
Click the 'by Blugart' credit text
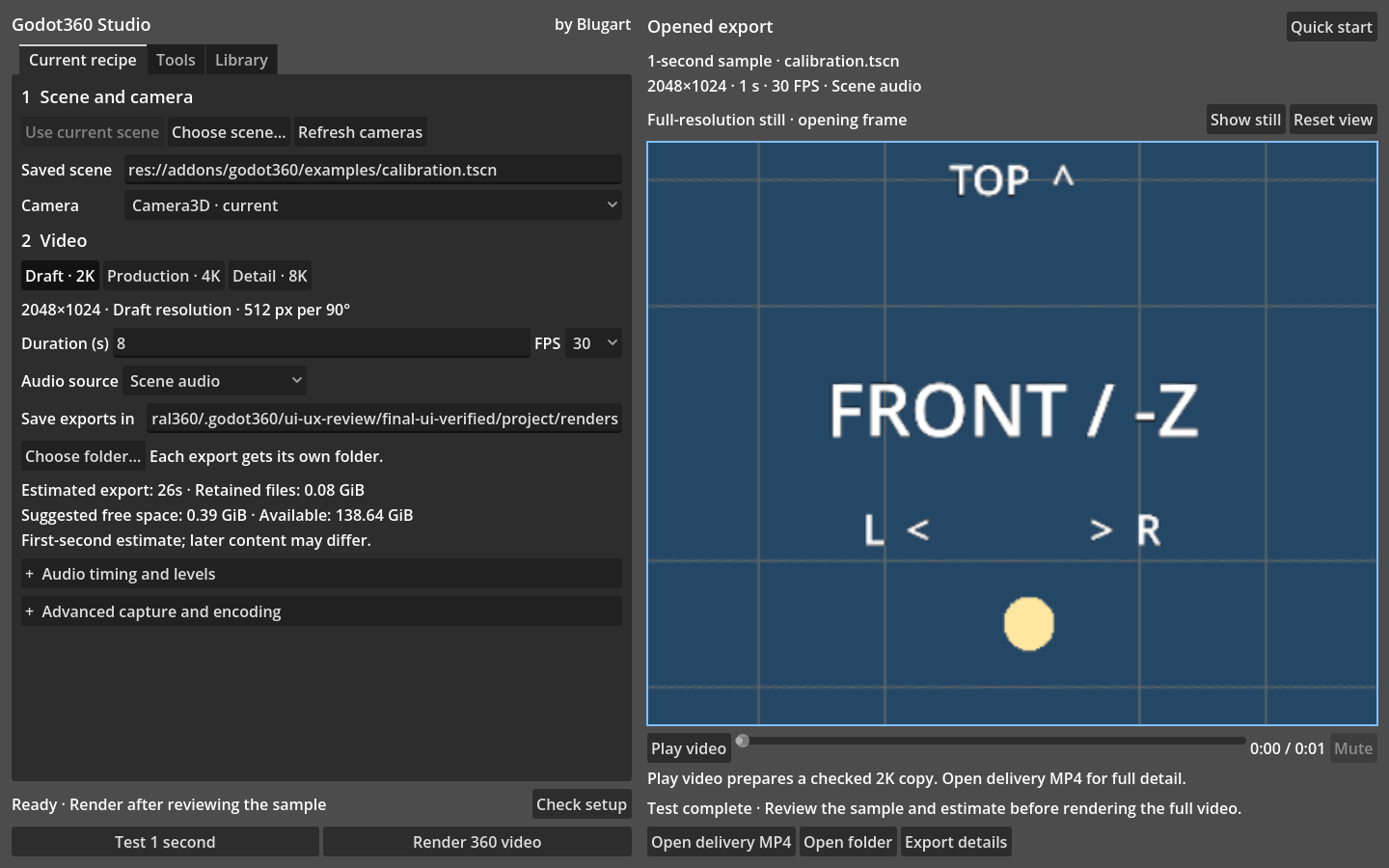(592, 24)
